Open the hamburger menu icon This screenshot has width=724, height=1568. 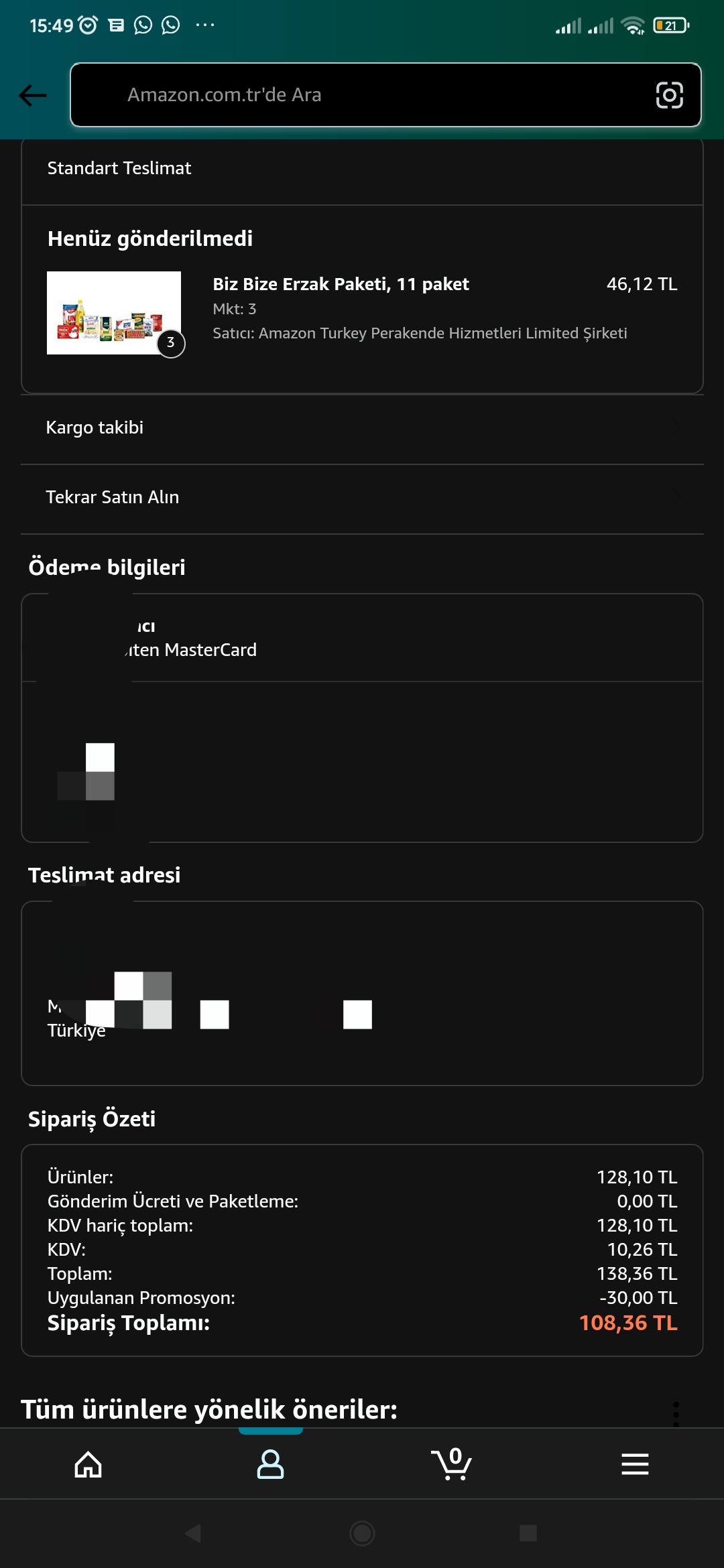coord(635,1464)
